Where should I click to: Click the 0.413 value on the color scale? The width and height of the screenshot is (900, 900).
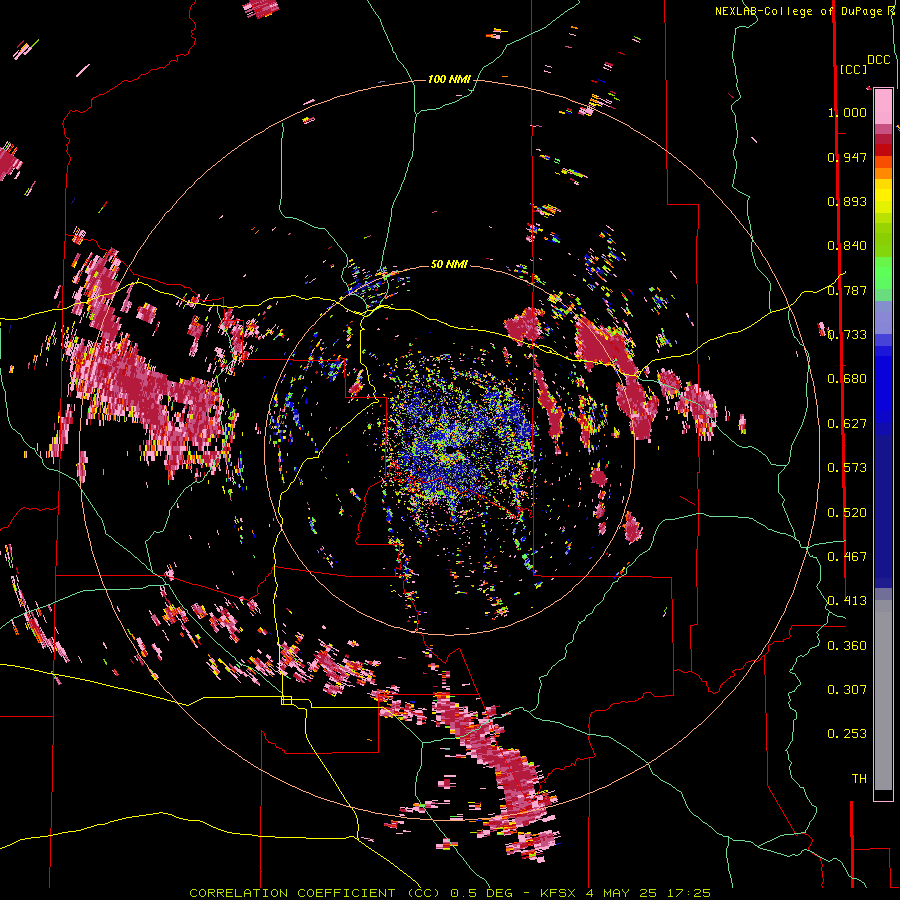pyautogui.click(x=847, y=601)
